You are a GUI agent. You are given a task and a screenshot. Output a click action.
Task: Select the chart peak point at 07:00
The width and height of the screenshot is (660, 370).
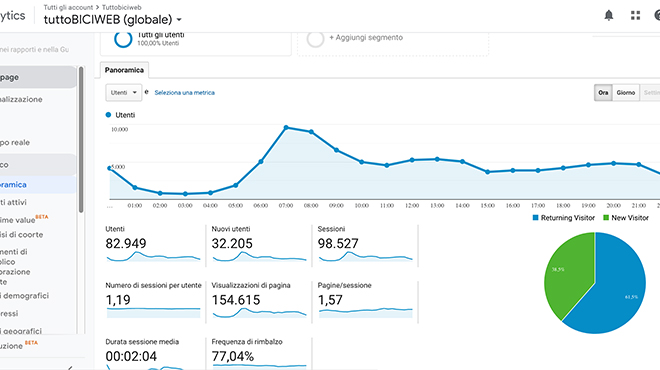click(x=286, y=127)
